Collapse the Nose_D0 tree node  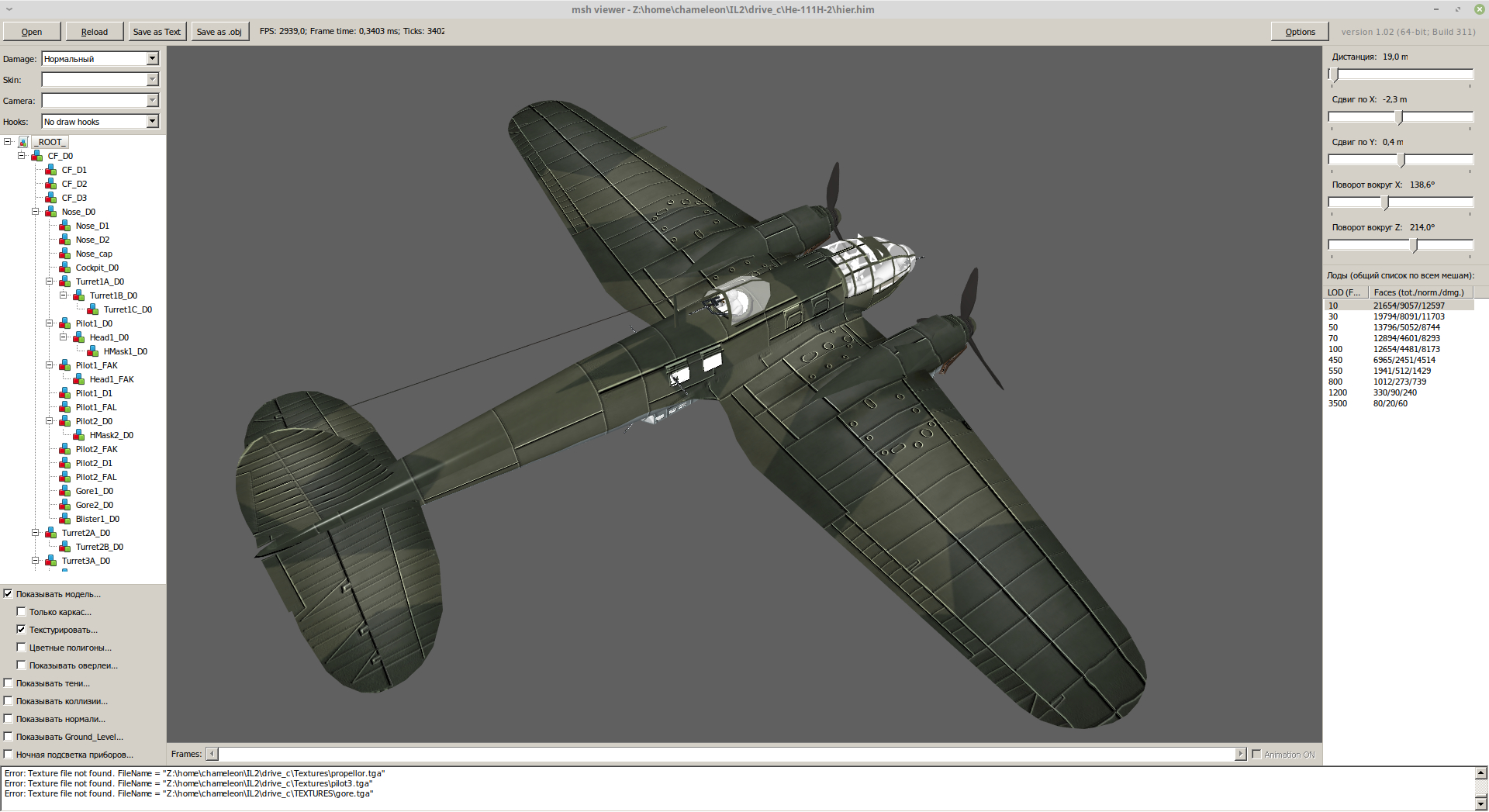[x=36, y=212]
